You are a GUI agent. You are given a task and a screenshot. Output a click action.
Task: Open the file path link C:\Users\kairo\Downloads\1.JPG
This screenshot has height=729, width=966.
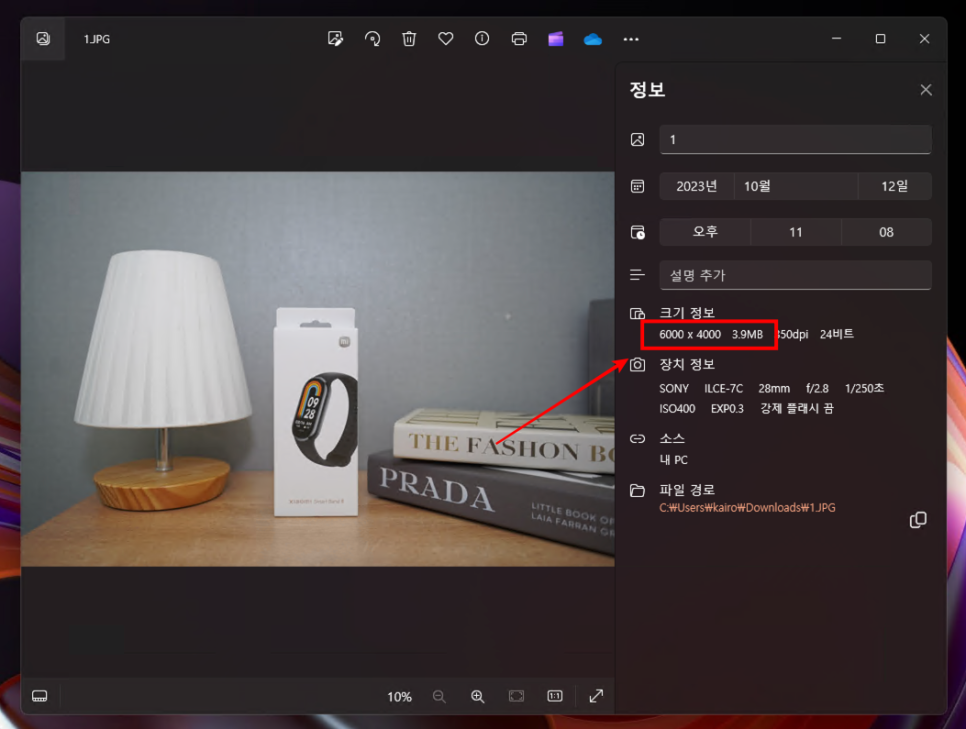pyautogui.click(x=747, y=508)
